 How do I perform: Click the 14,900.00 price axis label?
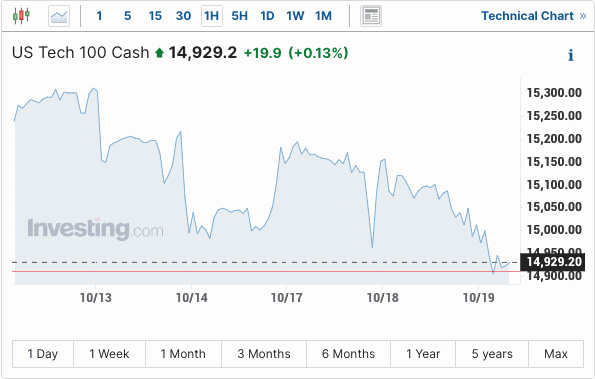pyautogui.click(x=554, y=276)
